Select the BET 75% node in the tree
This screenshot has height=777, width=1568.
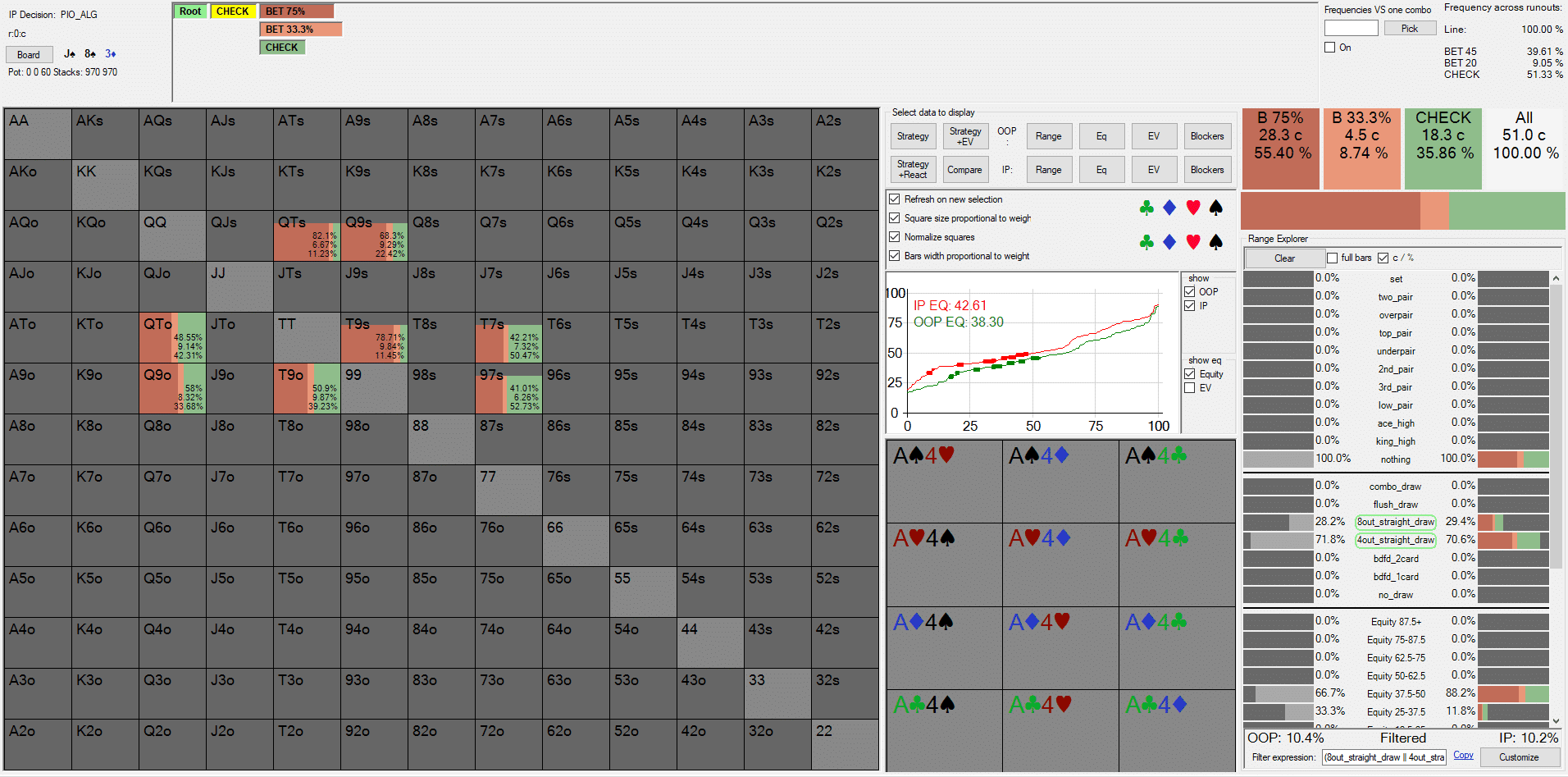tap(296, 11)
